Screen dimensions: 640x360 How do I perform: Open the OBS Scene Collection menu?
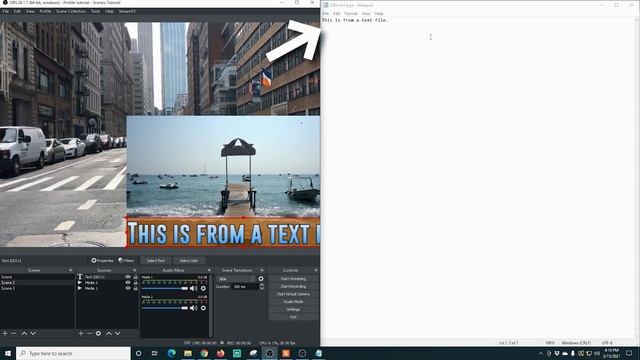tap(71, 11)
